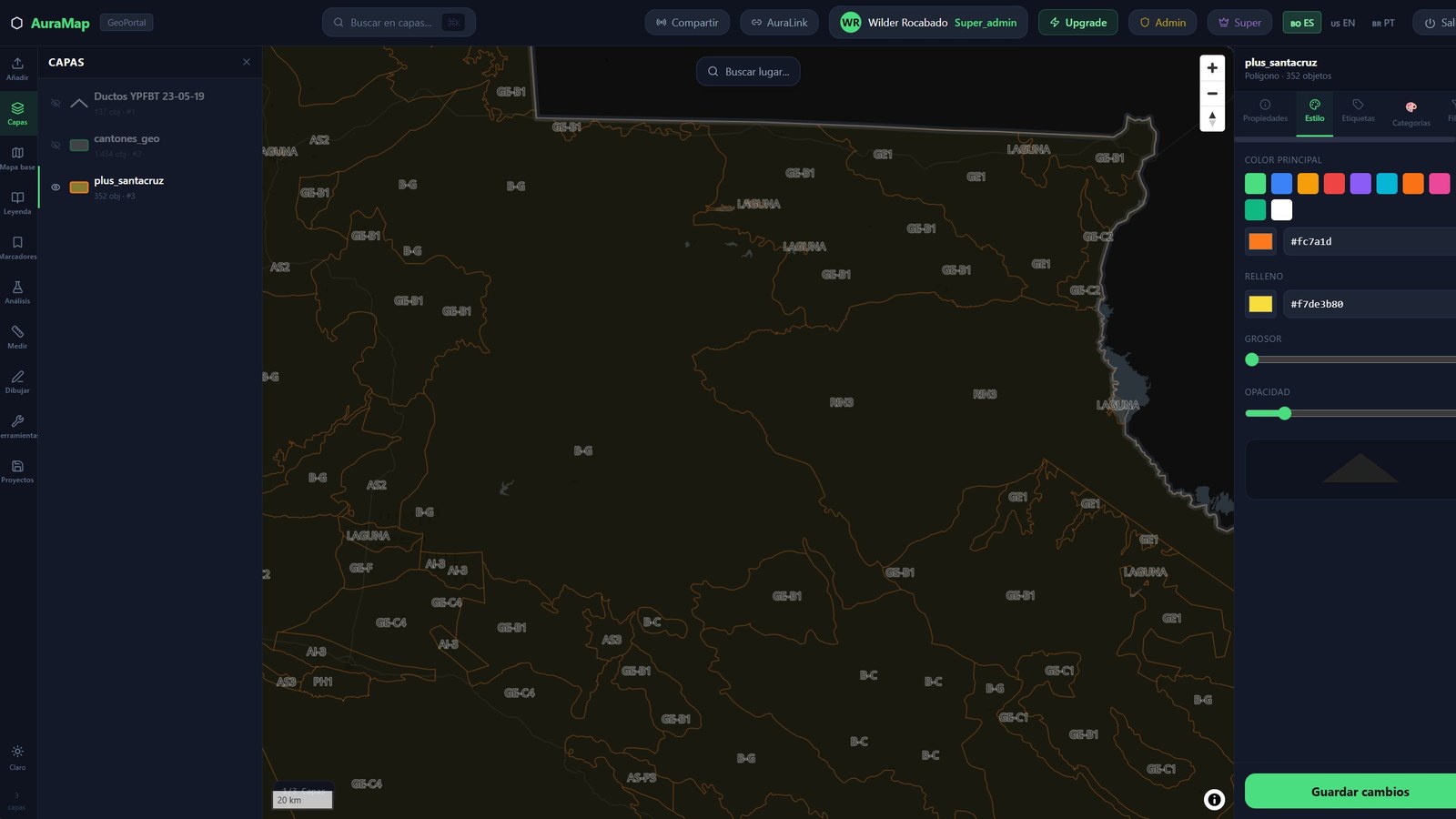Zoom in on the map

1212,67
